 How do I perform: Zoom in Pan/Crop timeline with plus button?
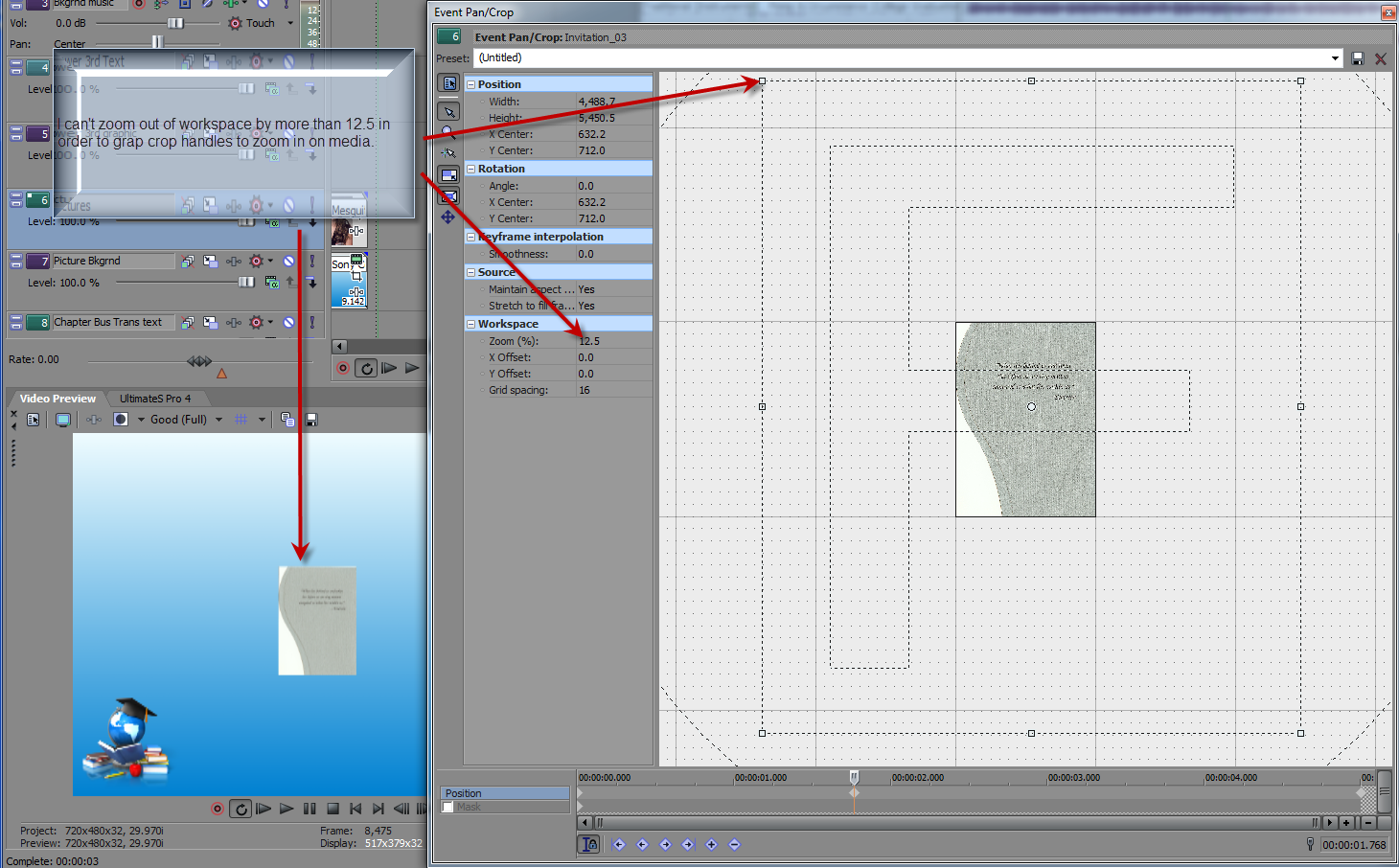click(1346, 822)
